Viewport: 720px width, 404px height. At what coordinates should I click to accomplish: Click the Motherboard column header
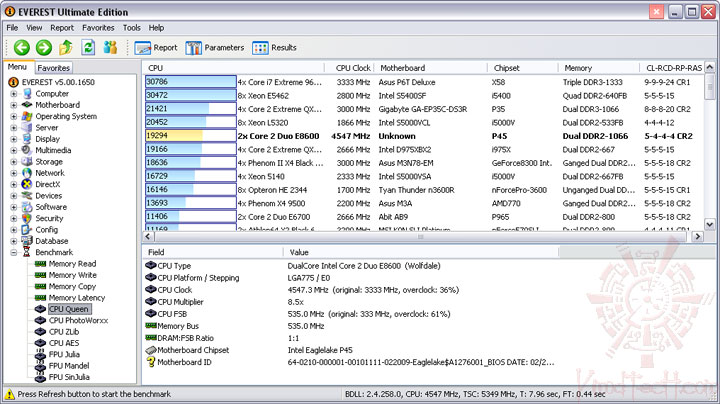pyautogui.click(x=431, y=68)
